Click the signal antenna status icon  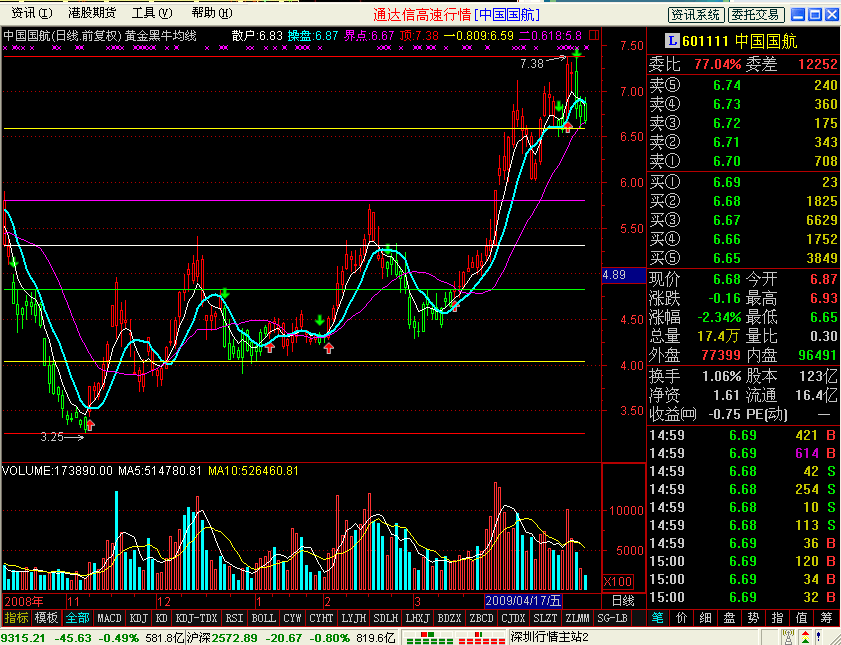(787, 637)
